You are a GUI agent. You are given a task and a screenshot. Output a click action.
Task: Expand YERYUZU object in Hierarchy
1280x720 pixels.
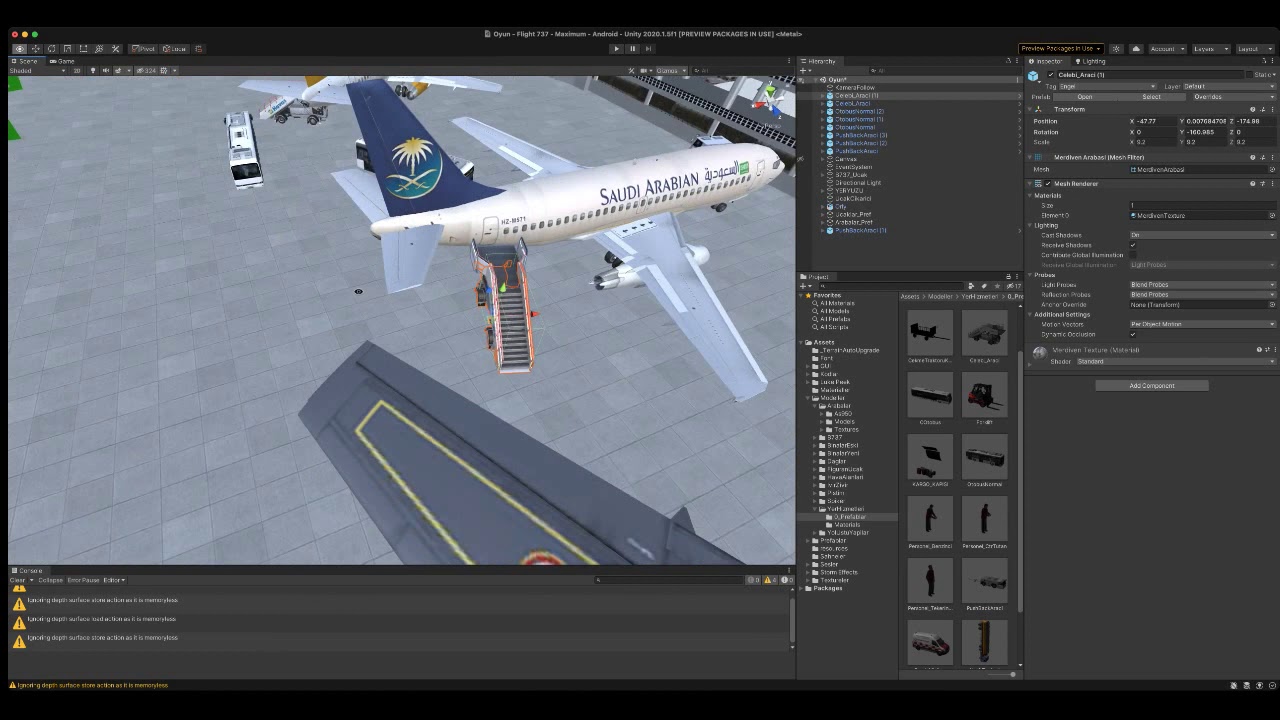(x=823, y=191)
